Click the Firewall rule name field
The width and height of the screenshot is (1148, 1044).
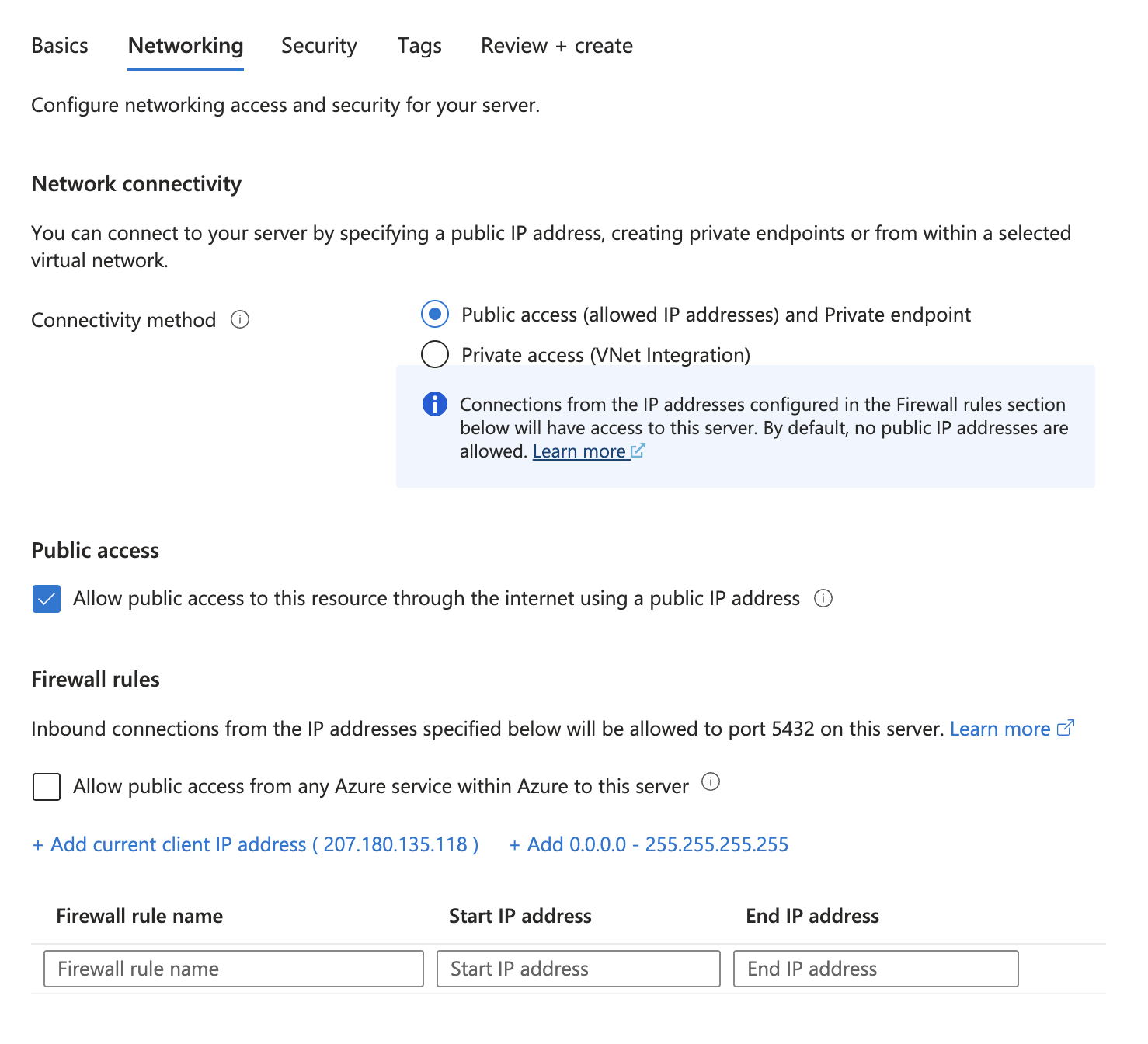tap(234, 969)
